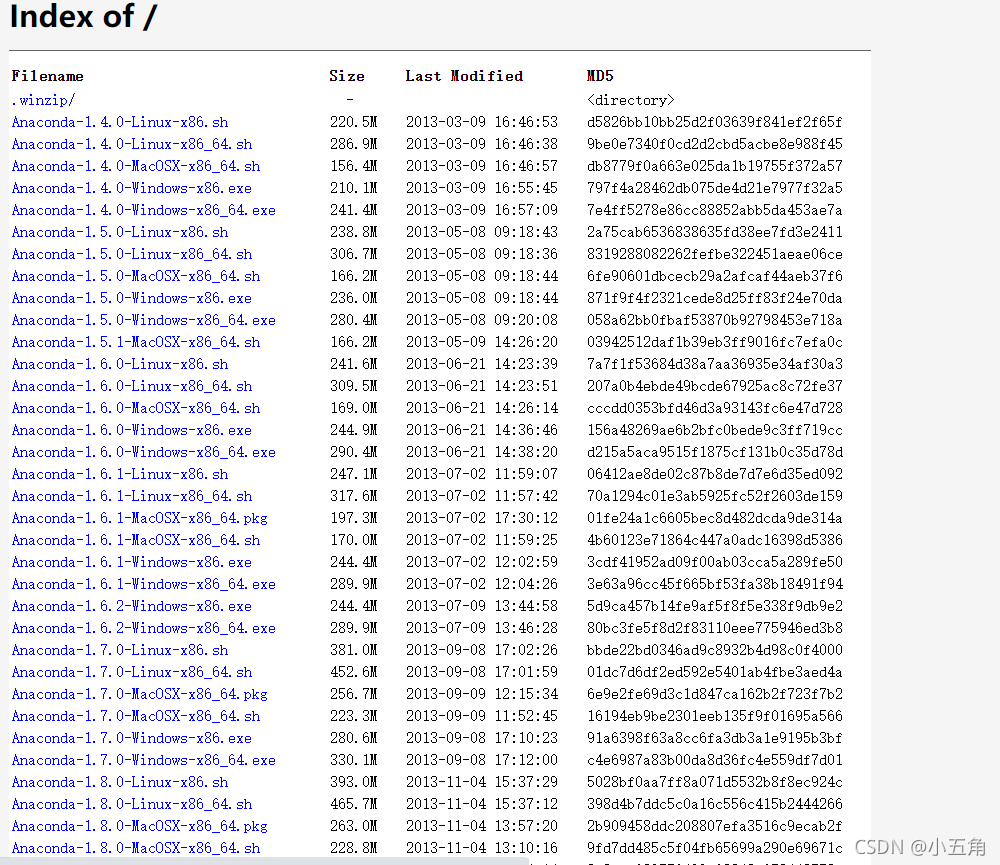This screenshot has width=1000, height=865.
Task: Open the .winzip/ directory link
Action: tap(43, 100)
